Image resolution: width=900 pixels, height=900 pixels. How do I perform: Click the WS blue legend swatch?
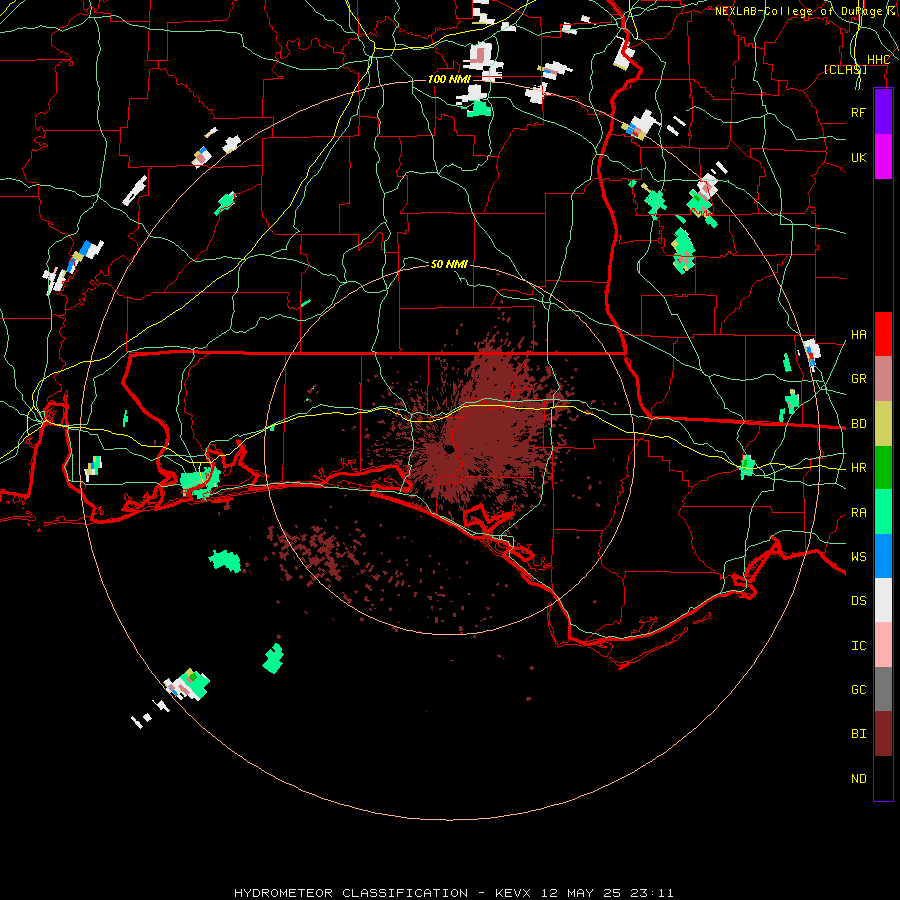883,556
